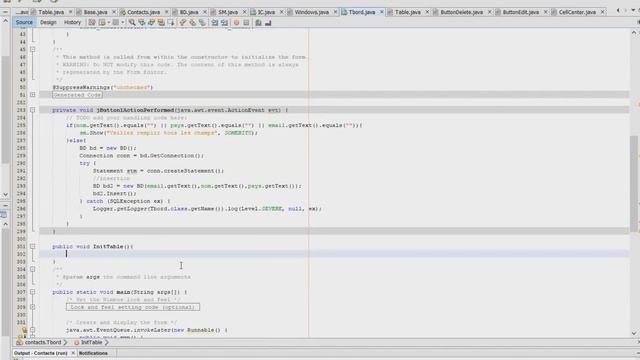Open the Contacts.java tab
Viewport: 640px width, 360px height.
click(143, 12)
